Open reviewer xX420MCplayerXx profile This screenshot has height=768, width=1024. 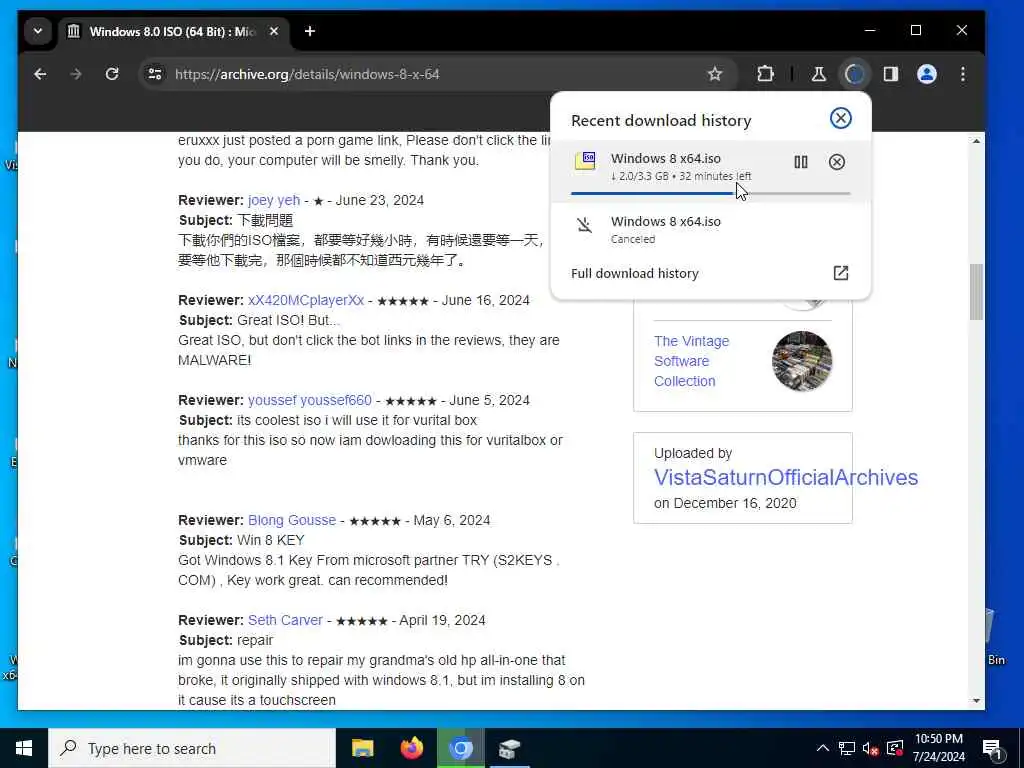point(306,300)
